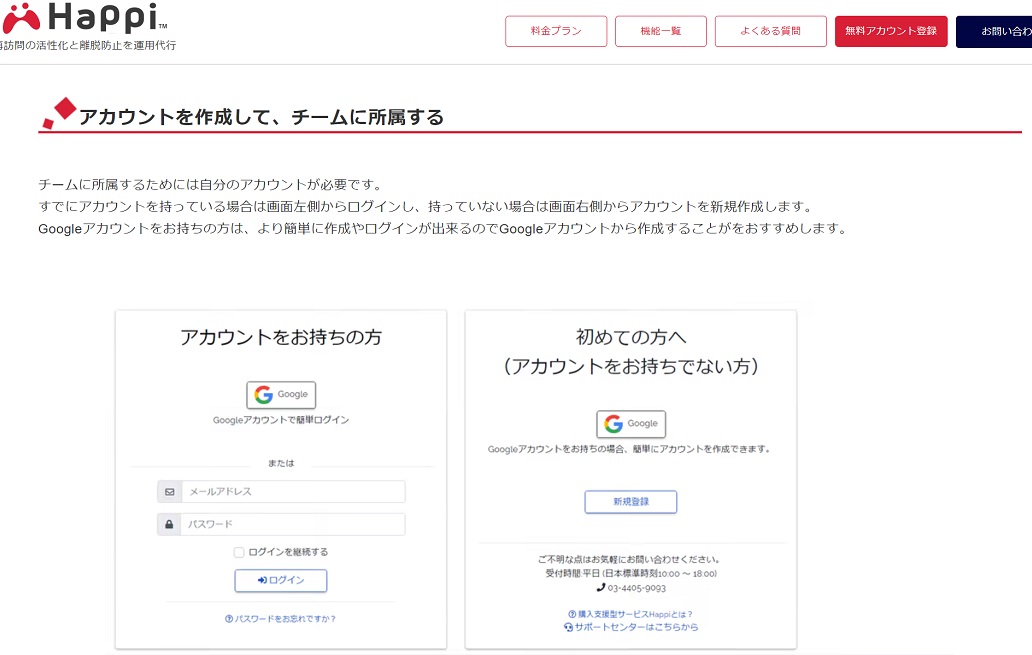Click the Googleアカウントで簡単ログイン caption
This screenshot has height=655, width=1032.
[281, 420]
